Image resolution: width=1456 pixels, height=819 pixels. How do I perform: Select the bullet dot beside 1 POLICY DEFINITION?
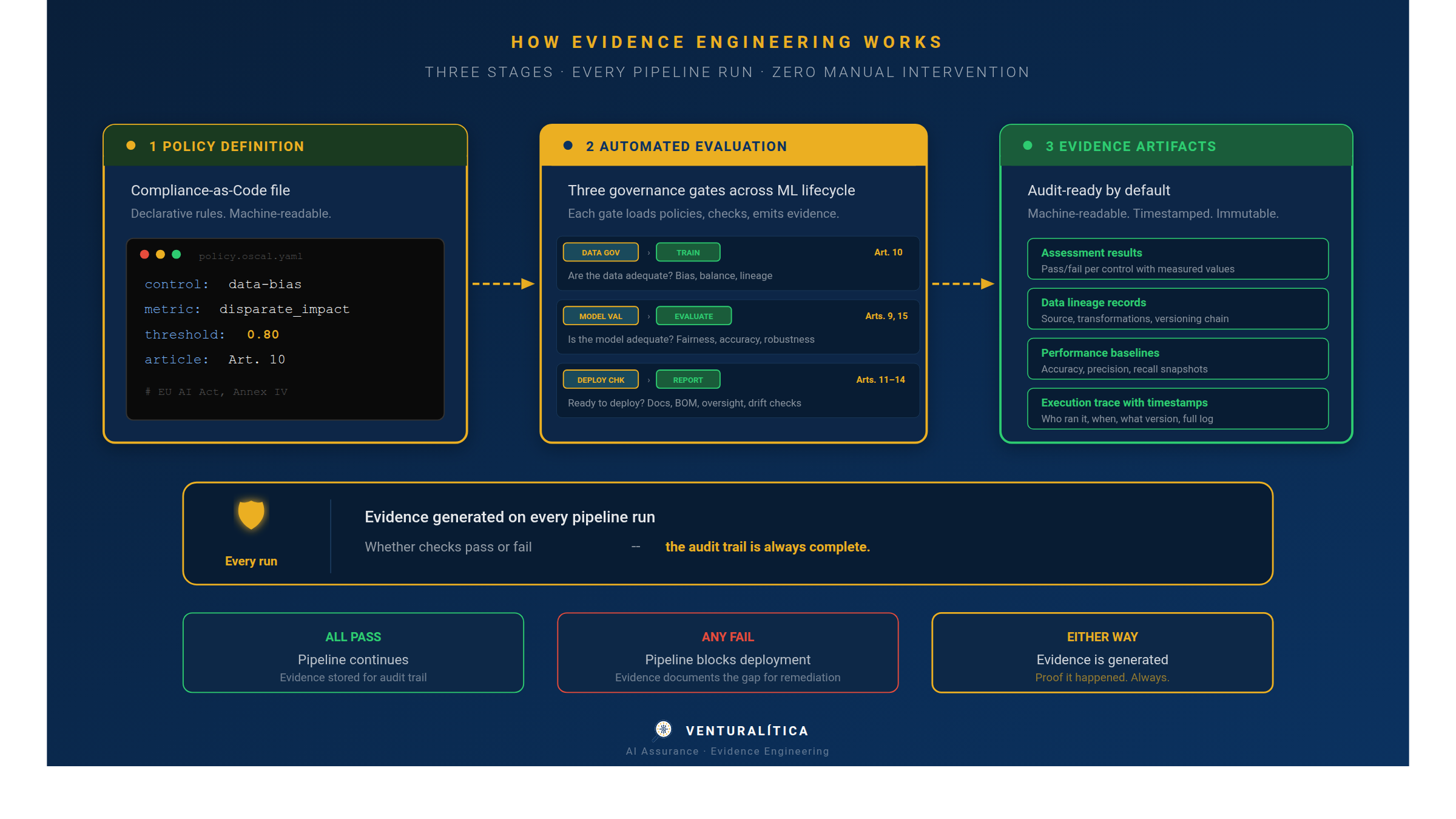130,145
